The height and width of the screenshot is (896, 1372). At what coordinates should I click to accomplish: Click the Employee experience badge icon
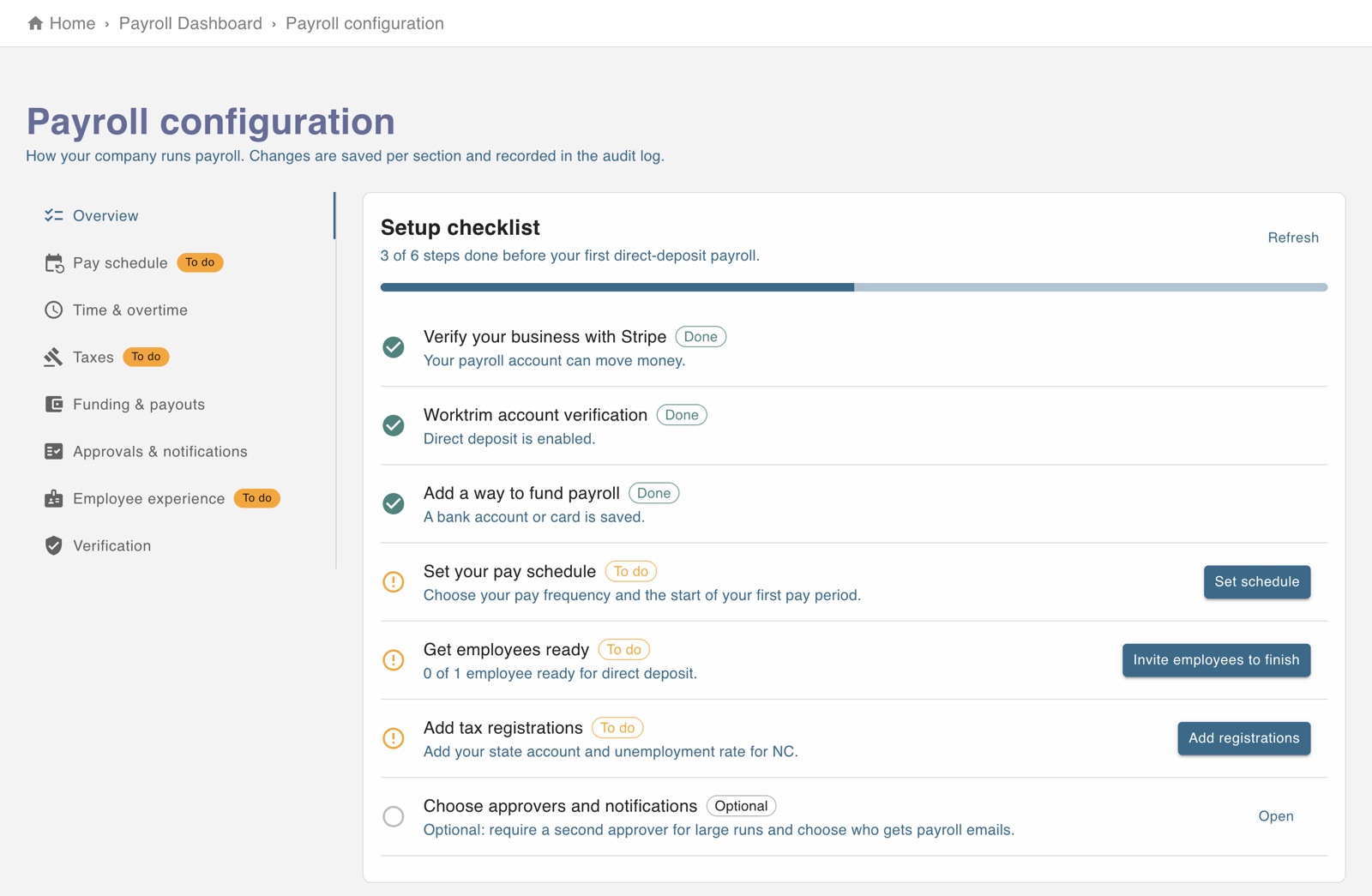tap(54, 498)
